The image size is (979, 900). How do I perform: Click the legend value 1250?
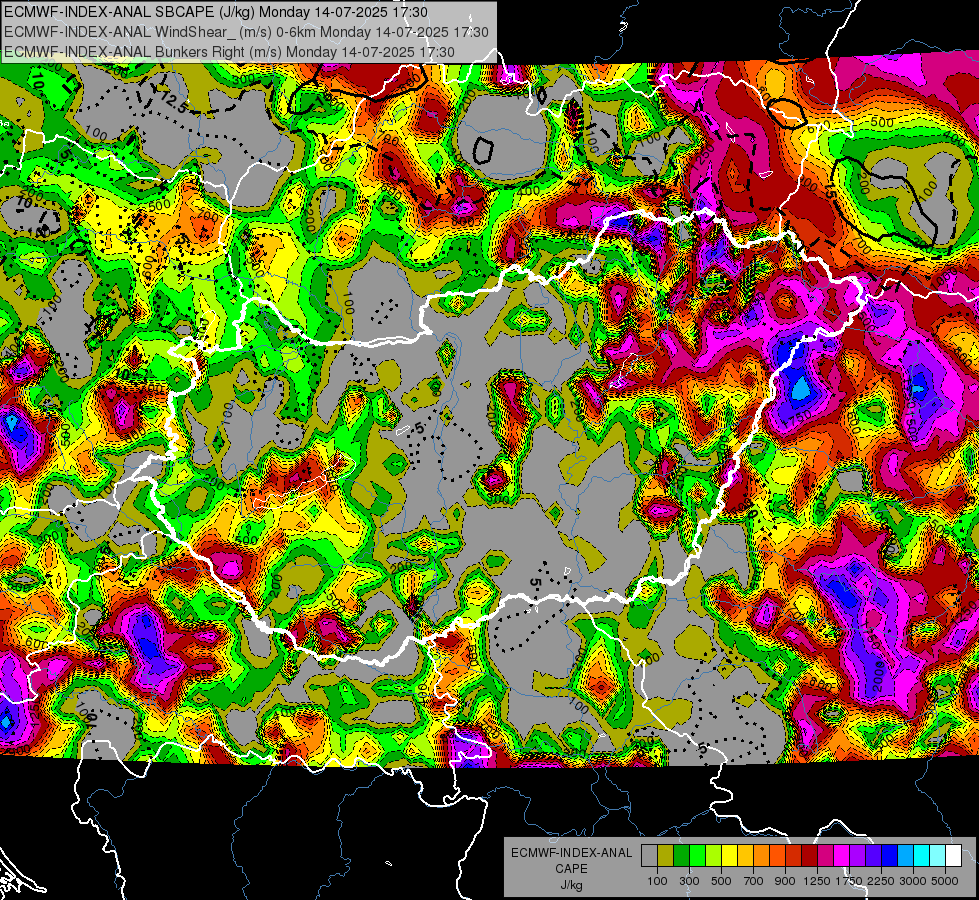[x=817, y=881]
